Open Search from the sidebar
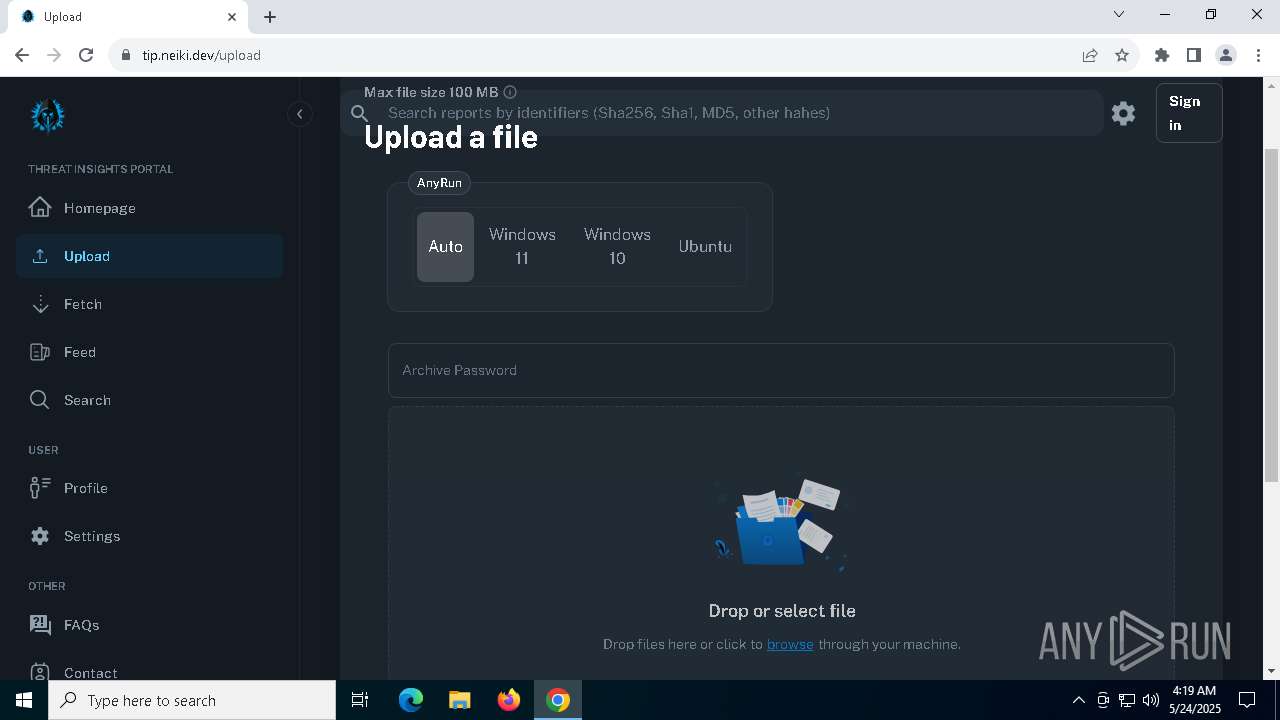 pos(149,400)
